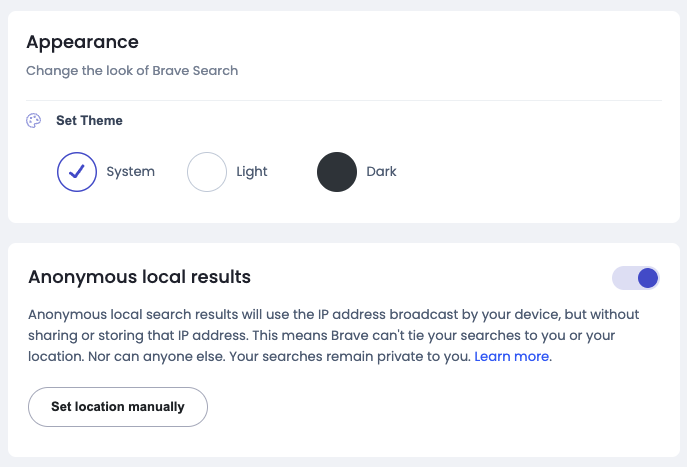Click the Dark theme label
Image resolution: width=687 pixels, height=467 pixels.
381,171
